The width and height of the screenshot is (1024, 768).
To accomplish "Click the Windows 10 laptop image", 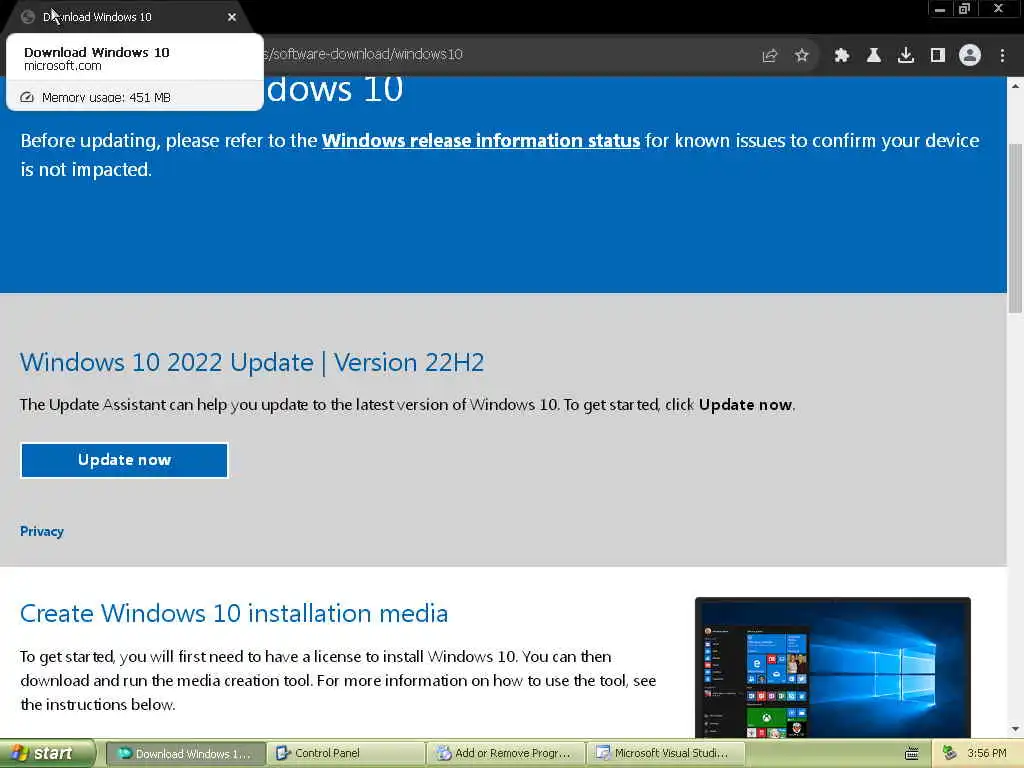I will click(x=833, y=667).
